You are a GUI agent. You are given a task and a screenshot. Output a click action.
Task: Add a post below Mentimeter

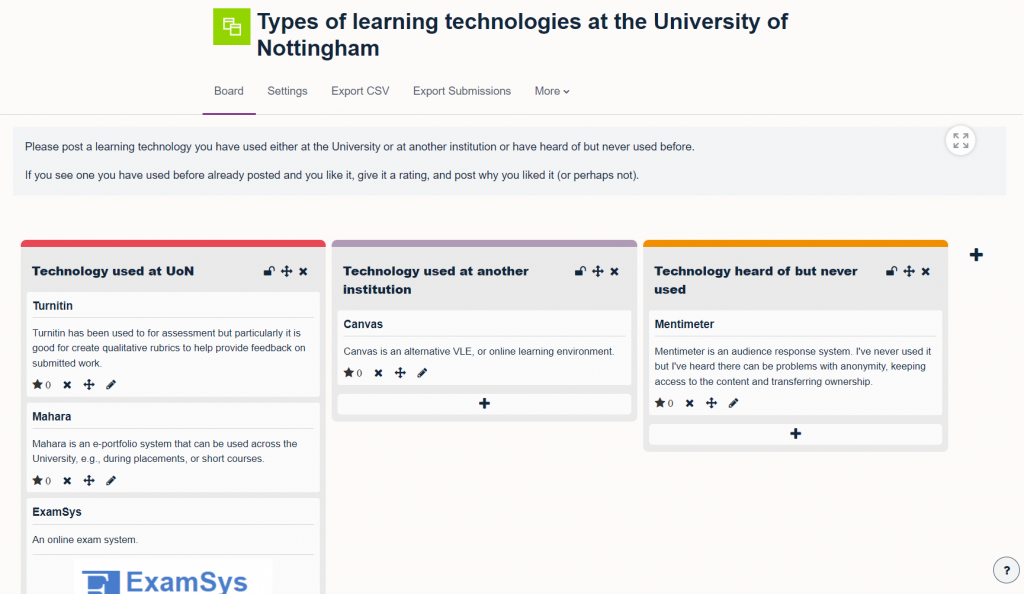796,434
